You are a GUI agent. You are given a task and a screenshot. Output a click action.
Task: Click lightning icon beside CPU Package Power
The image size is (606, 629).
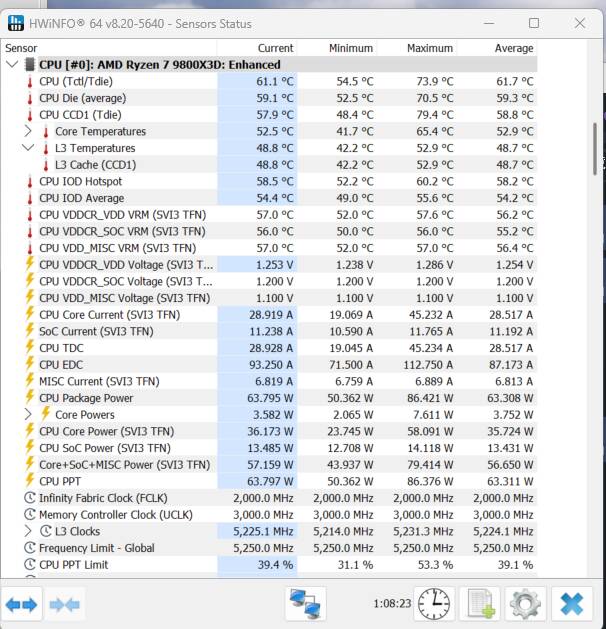(x=30, y=397)
